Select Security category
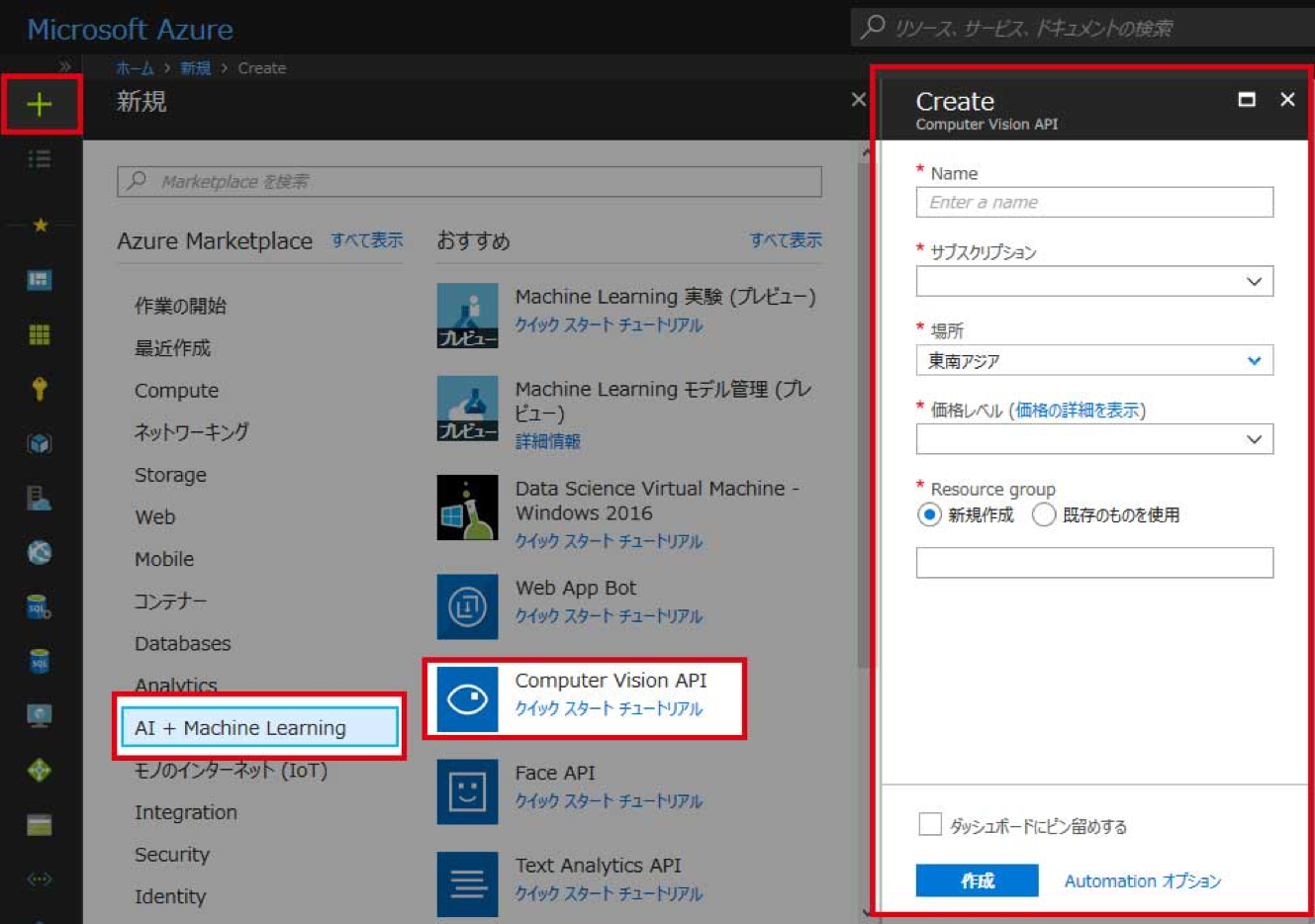 [x=172, y=855]
